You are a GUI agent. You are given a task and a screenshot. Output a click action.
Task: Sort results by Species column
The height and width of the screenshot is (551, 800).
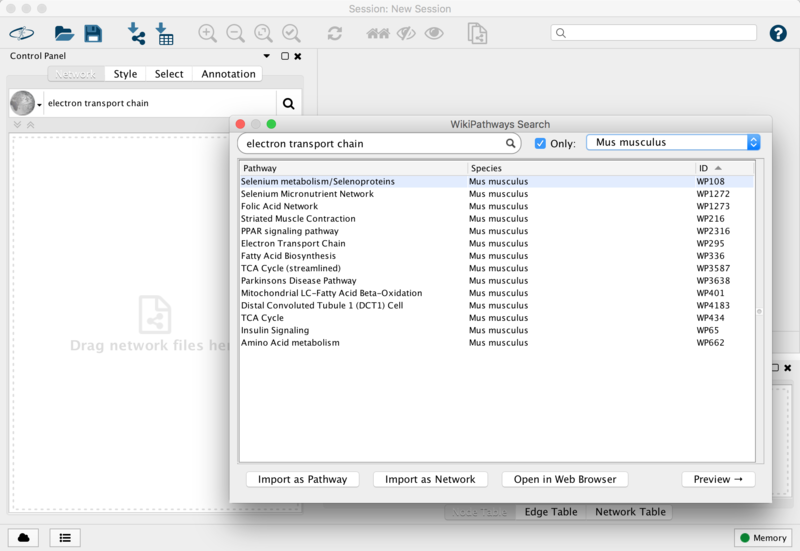click(581, 168)
